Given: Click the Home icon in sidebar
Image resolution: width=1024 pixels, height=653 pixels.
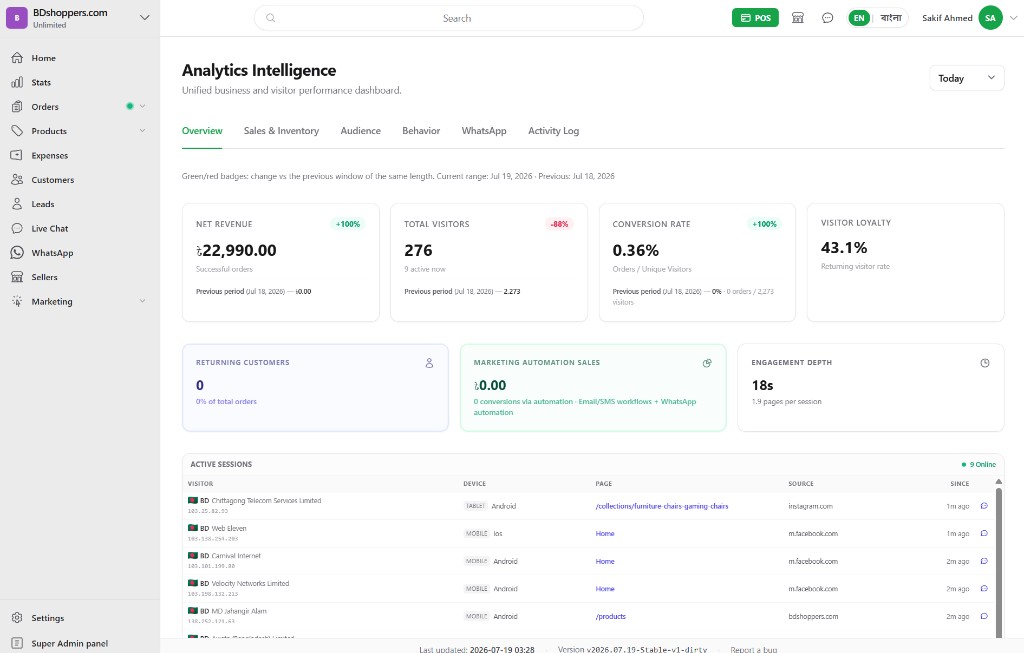Looking at the screenshot, I should click(17, 57).
